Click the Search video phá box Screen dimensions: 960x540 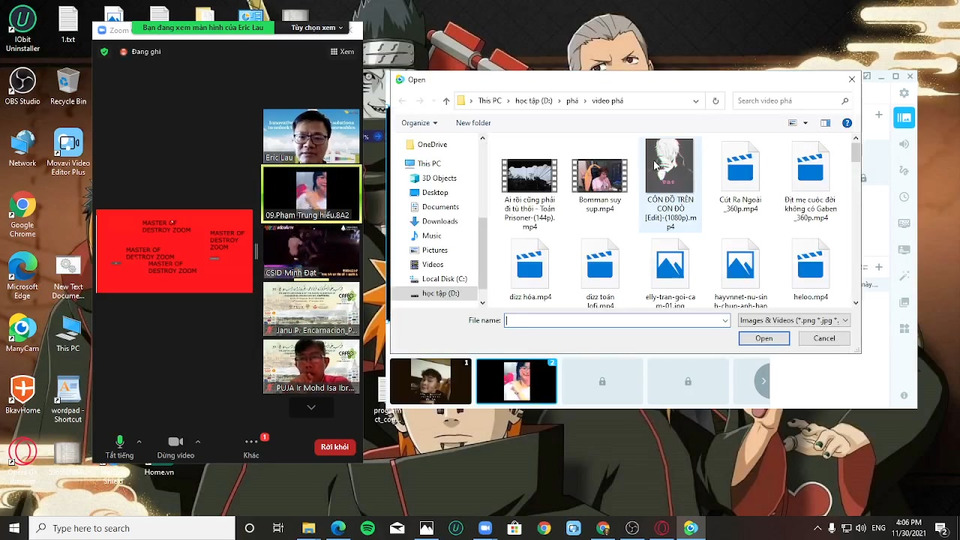(792, 101)
